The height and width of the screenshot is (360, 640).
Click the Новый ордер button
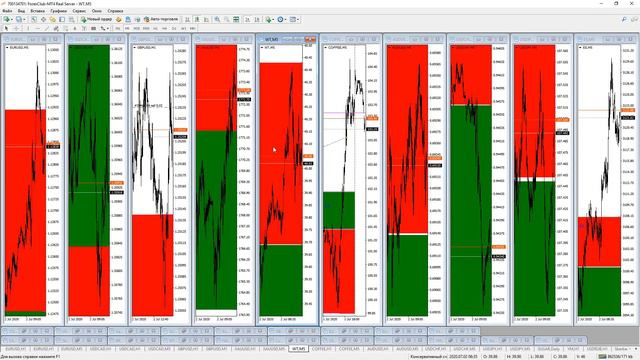pyautogui.click(x=97, y=19)
